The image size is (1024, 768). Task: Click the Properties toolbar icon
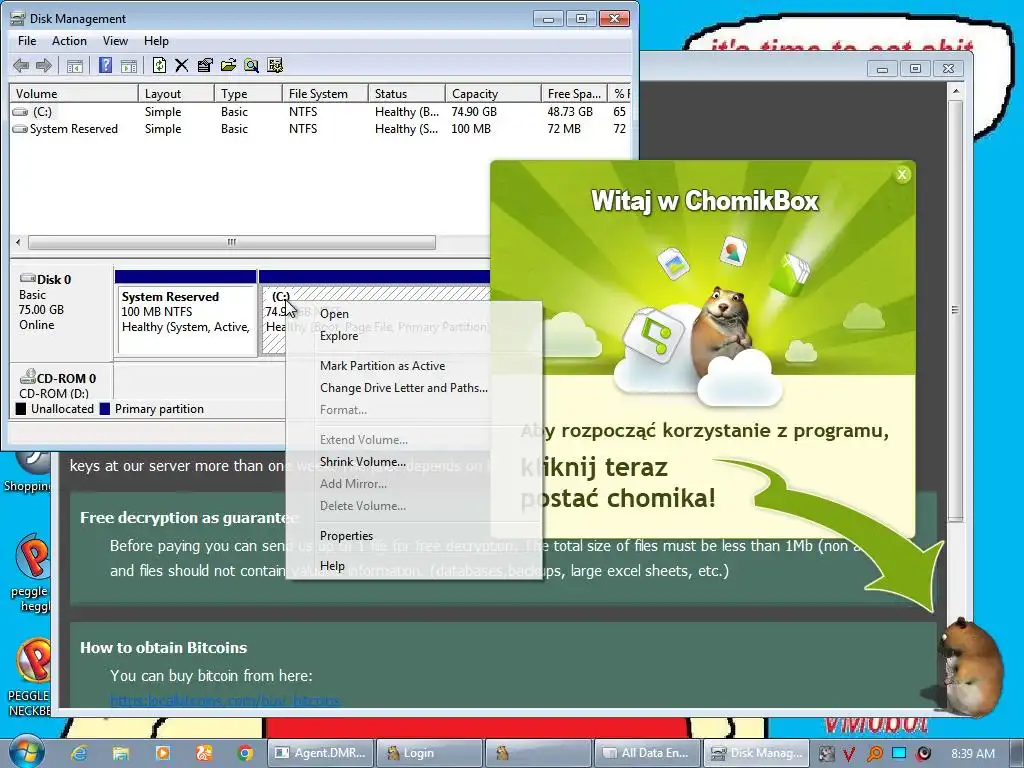pyautogui.click(x=205, y=65)
